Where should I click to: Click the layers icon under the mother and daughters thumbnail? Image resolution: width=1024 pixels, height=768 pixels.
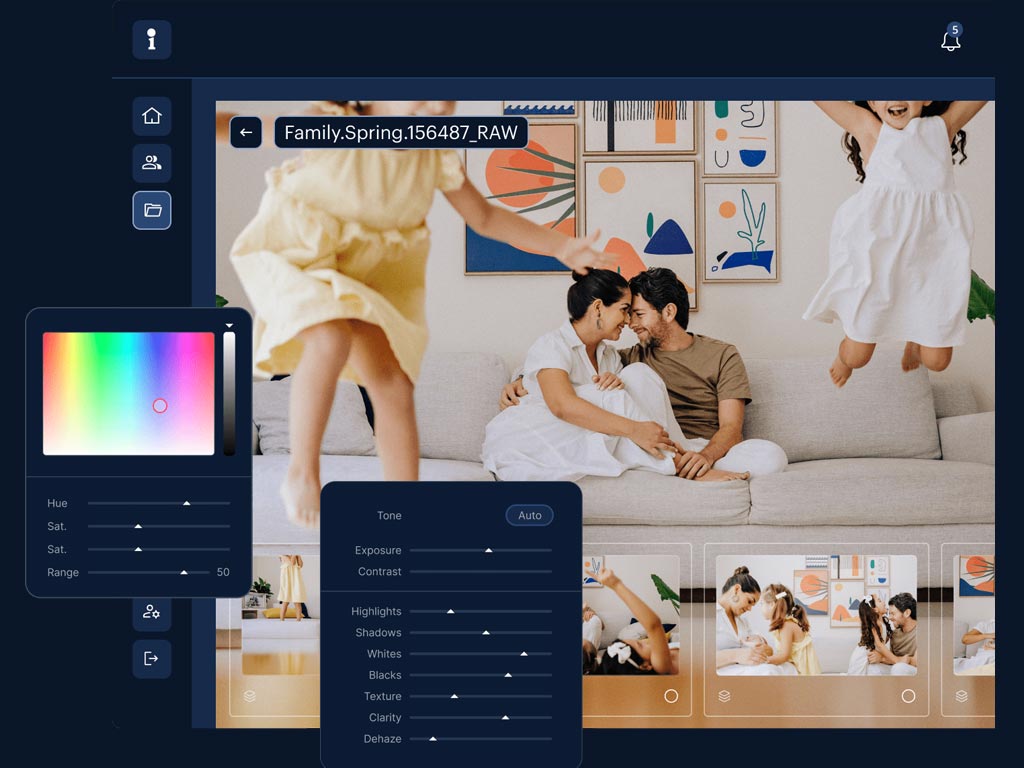(x=724, y=696)
